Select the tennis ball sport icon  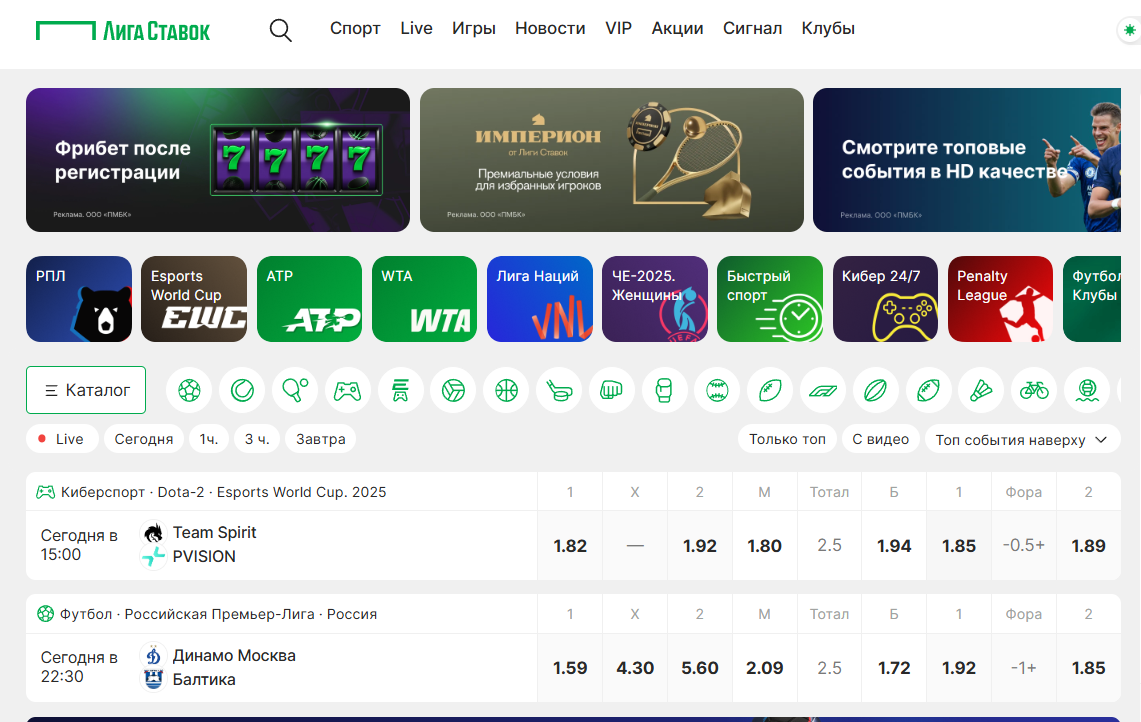coord(242,391)
